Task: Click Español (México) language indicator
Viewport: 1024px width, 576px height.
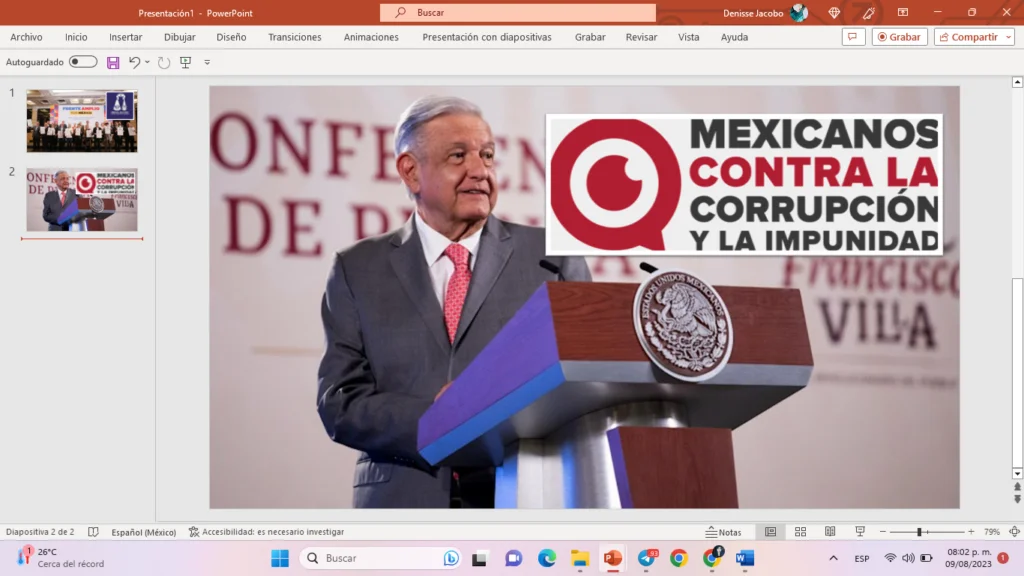Action: tap(144, 532)
